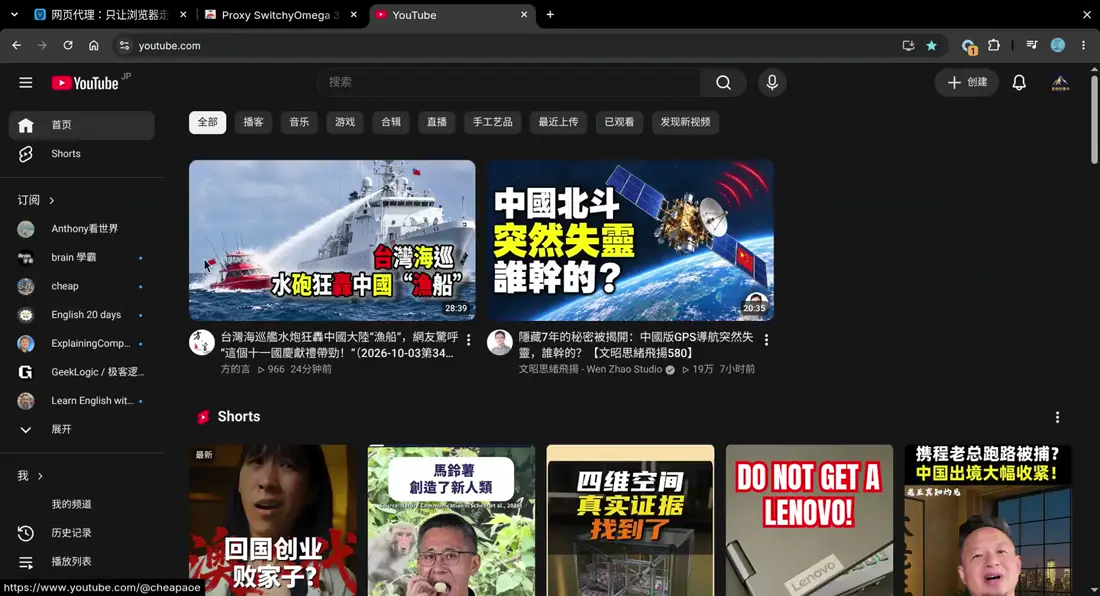Open brain 學霸 subscription
The height and width of the screenshot is (596, 1100).
pyautogui.click(x=82, y=257)
